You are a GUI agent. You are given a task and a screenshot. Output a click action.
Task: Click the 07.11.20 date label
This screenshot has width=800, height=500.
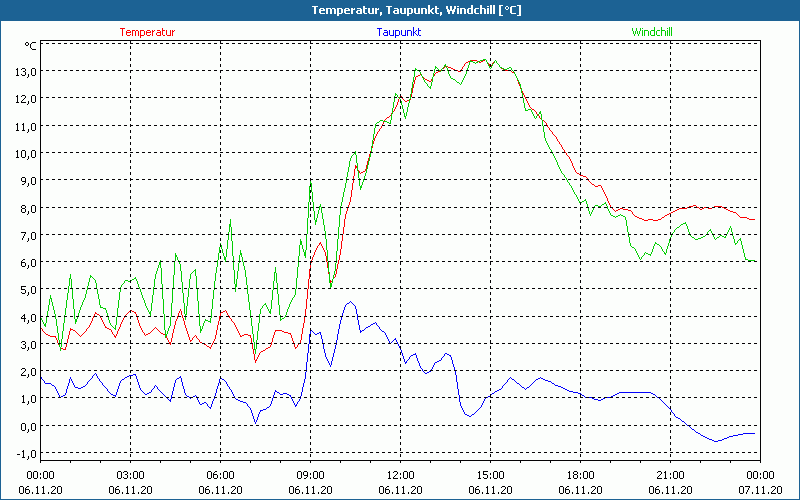pyautogui.click(x=760, y=490)
